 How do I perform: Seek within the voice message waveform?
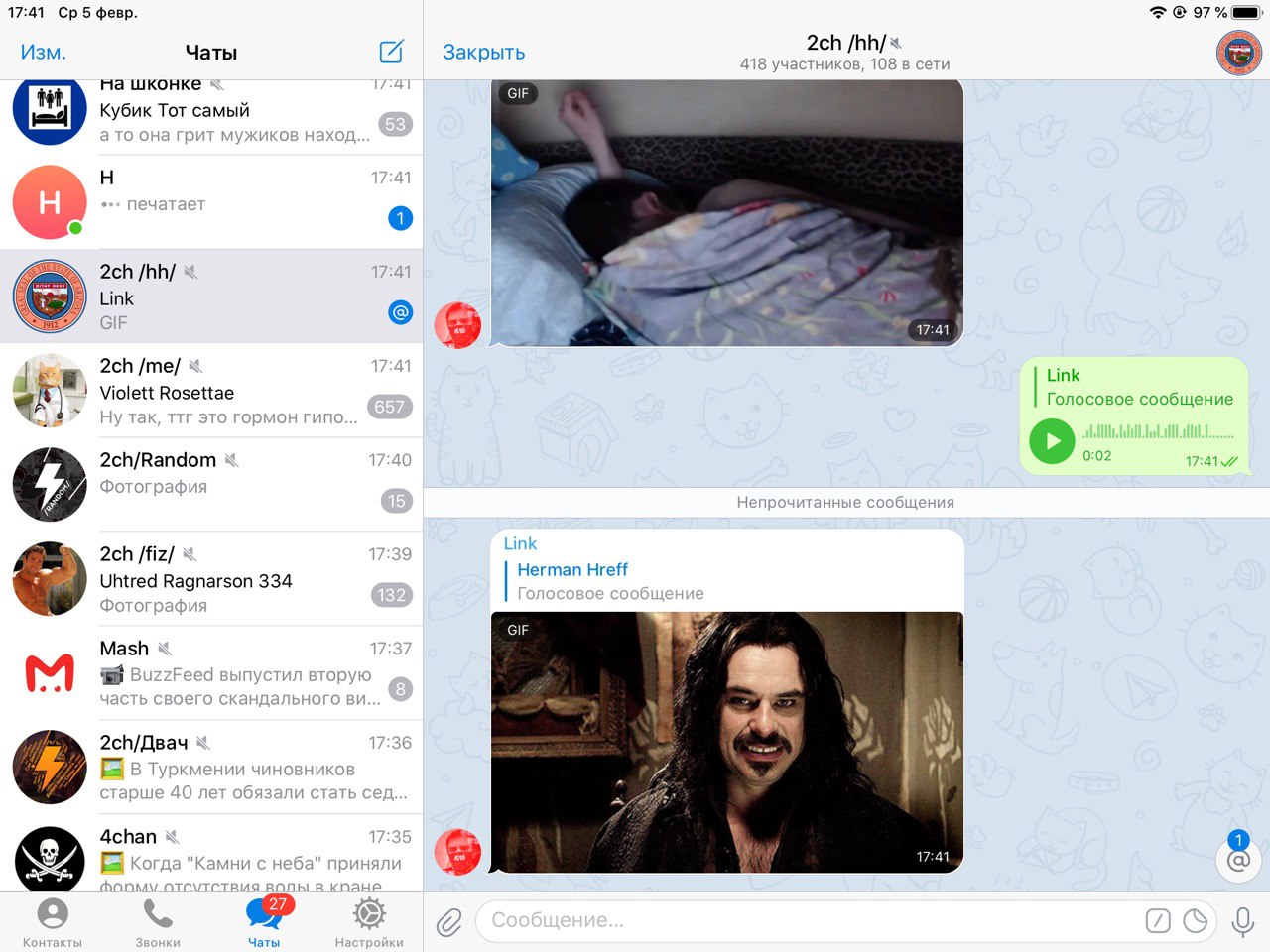1159,432
